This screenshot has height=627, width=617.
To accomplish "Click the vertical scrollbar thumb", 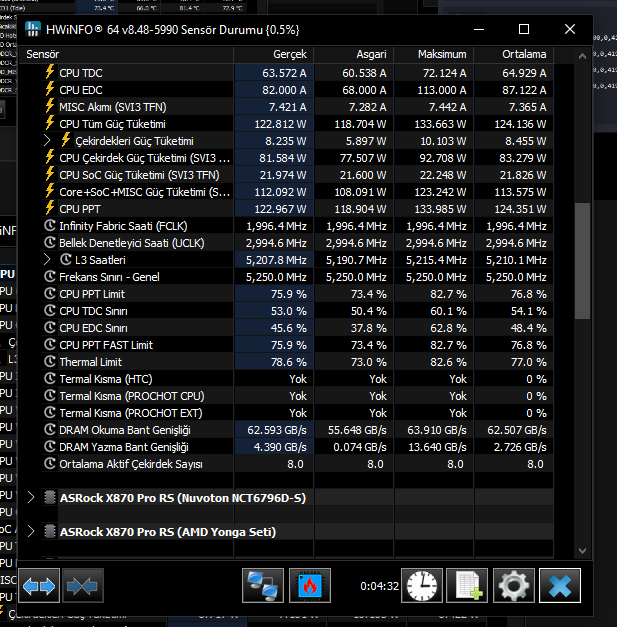I will click(582, 261).
